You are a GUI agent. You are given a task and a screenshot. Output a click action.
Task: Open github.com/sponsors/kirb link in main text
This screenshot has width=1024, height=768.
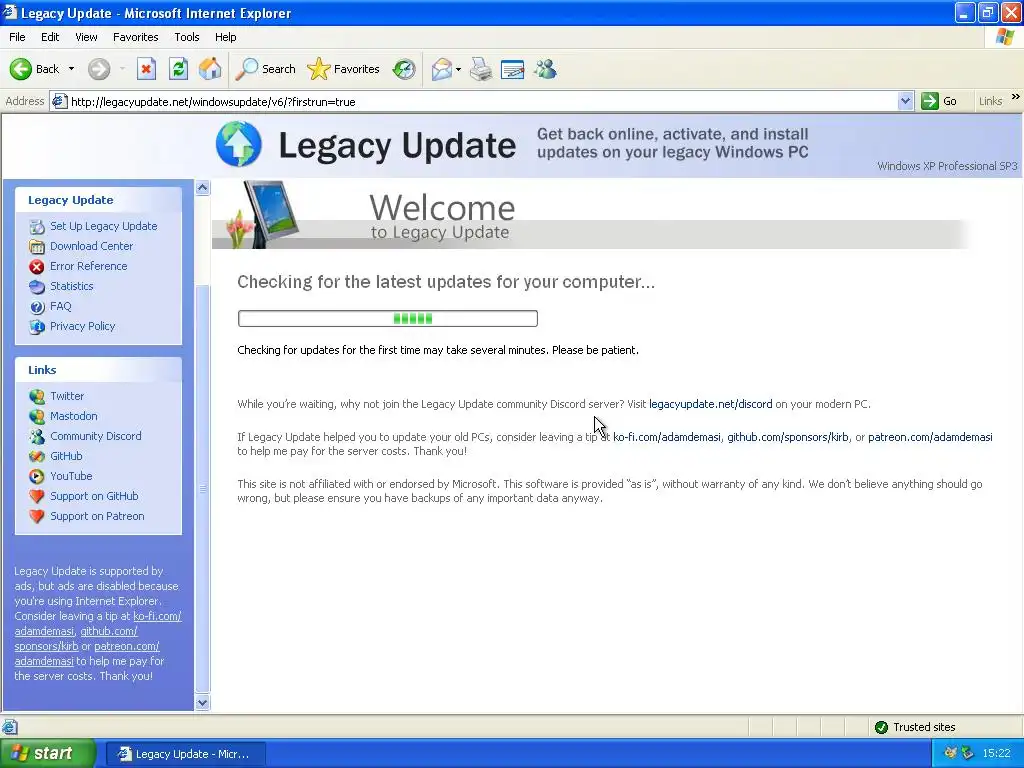point(788,437)
